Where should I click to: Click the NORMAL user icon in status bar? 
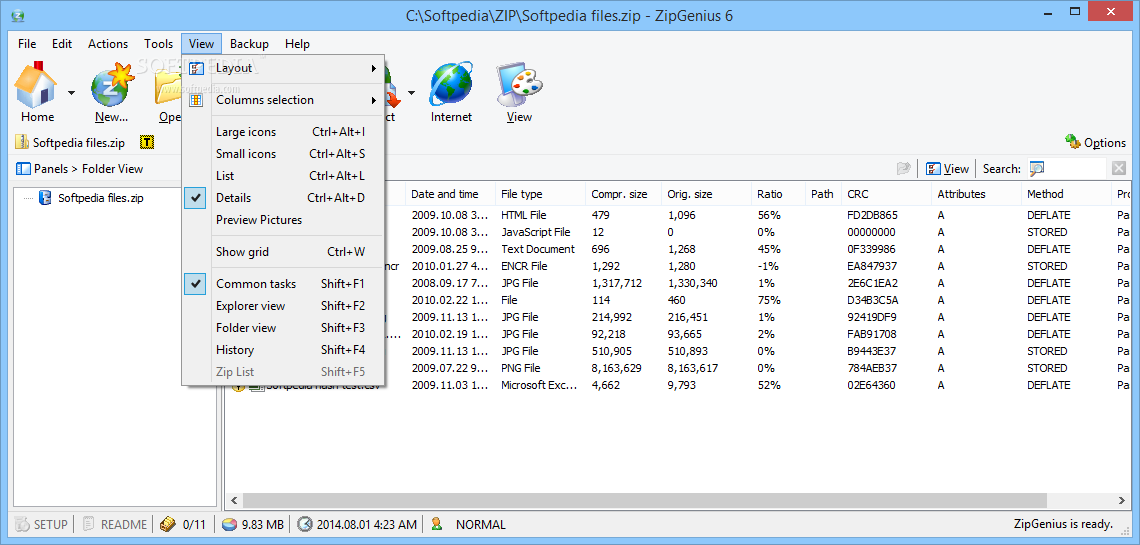(436, 524)
